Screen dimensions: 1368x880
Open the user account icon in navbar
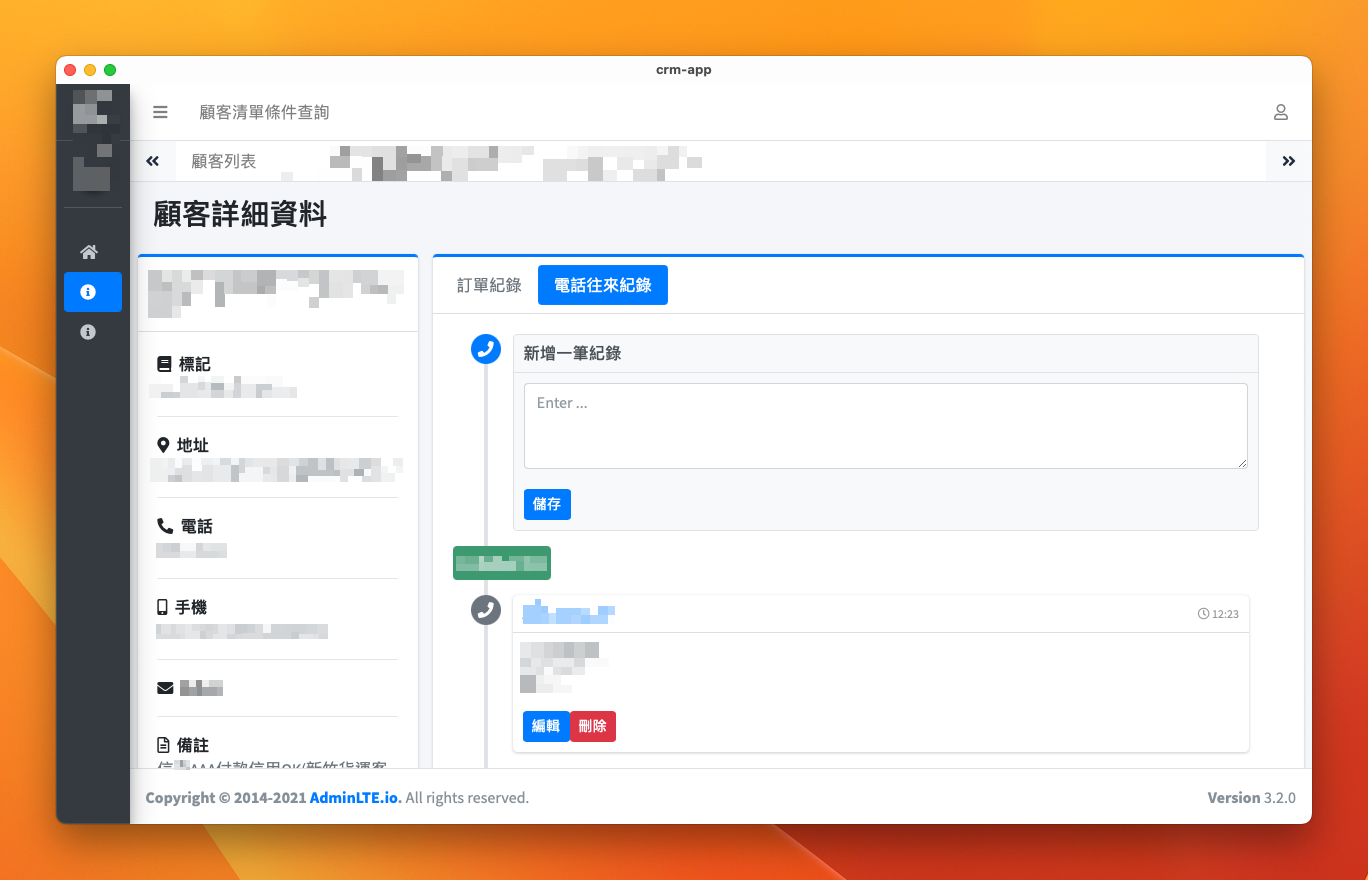click(1280, 112)
